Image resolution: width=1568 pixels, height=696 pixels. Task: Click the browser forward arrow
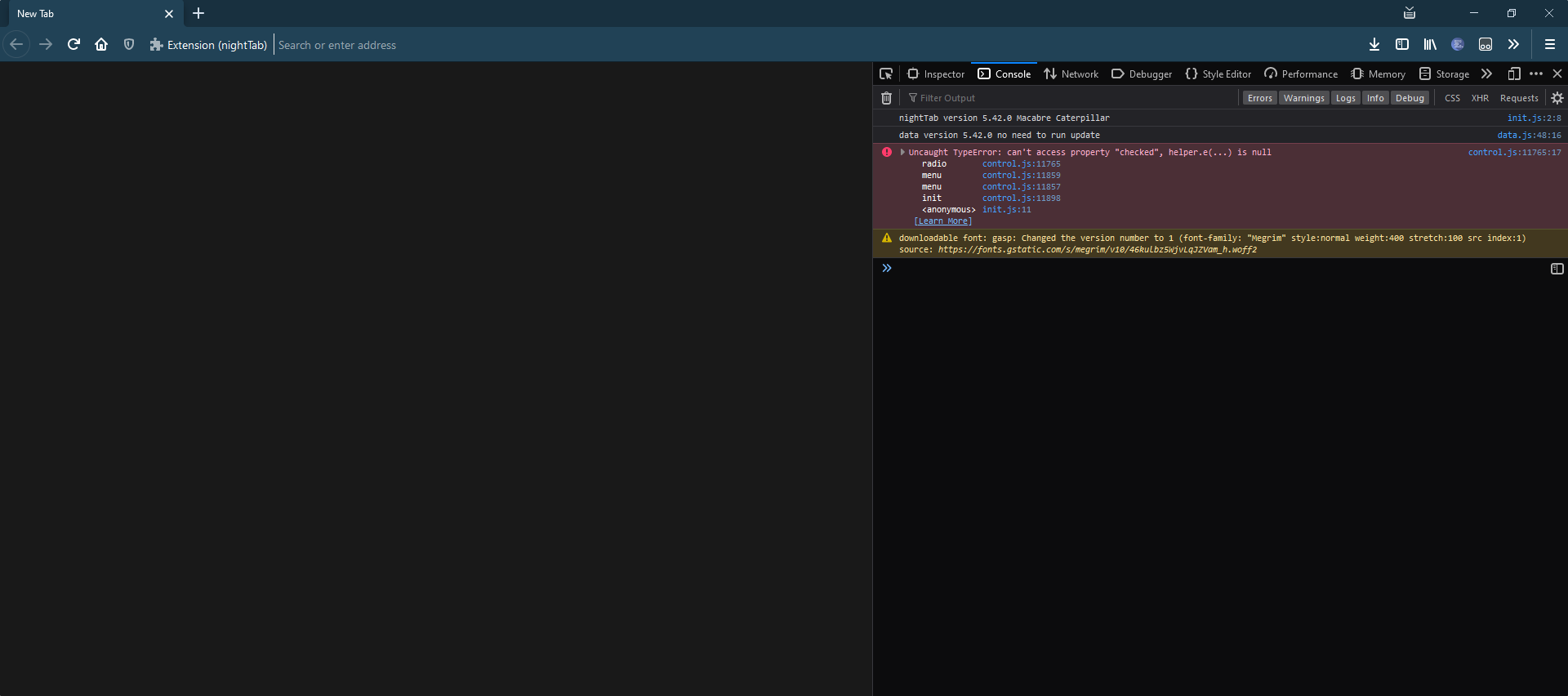[x=46, y=44]
